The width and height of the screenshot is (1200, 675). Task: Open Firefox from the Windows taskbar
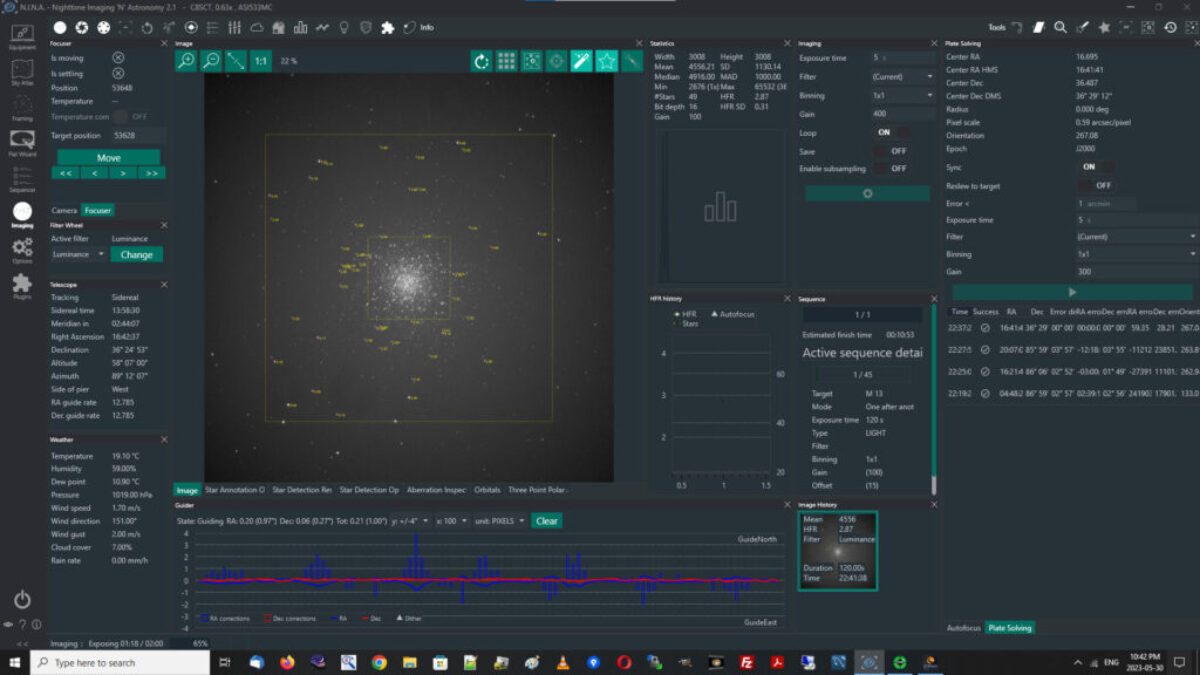coord(288,662)
